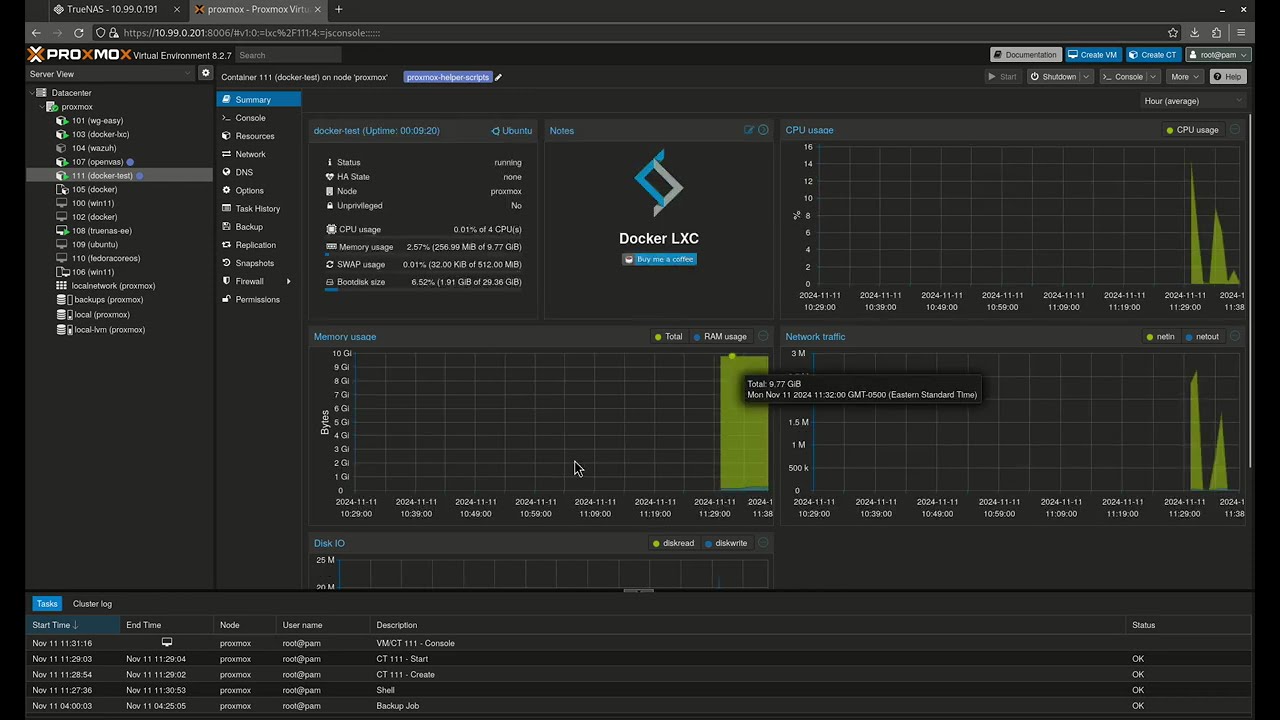
Task: Open the Shutdown options arrow
Action: point(1086,77)
